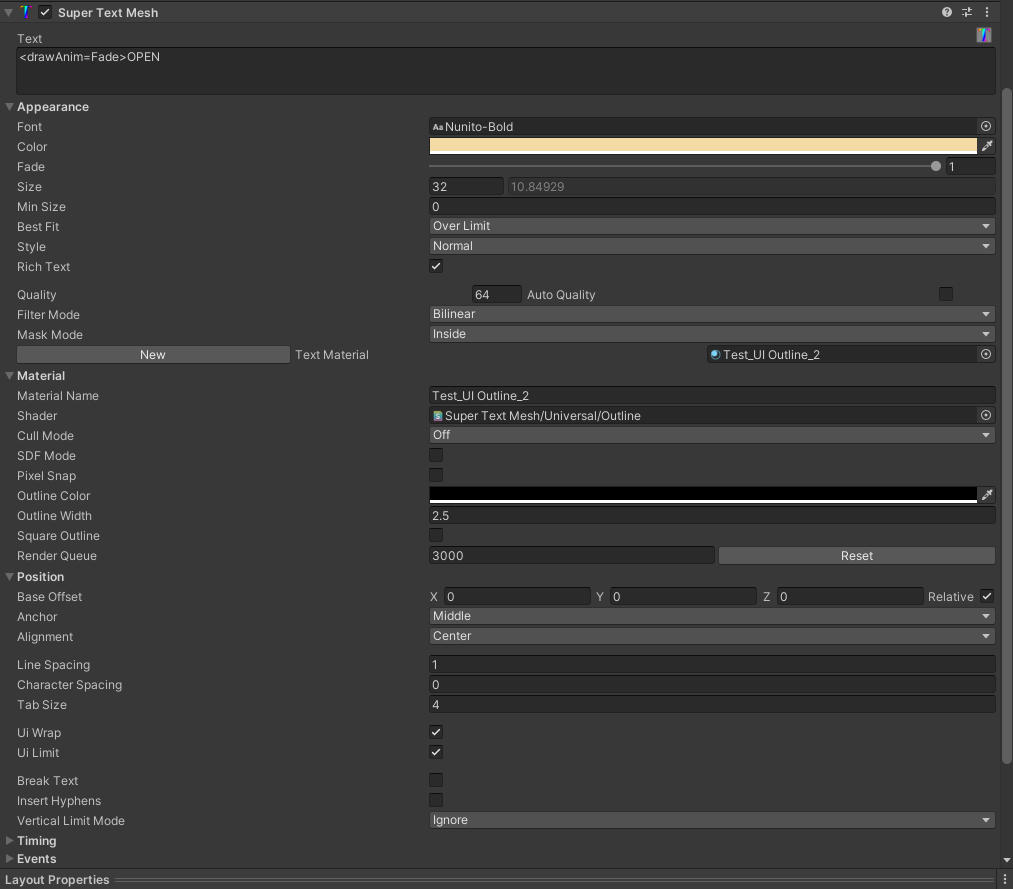Screen dimensions: 1013x889
Task: Open Super Text Mesh component help icon
Action: tap(946, 12)
